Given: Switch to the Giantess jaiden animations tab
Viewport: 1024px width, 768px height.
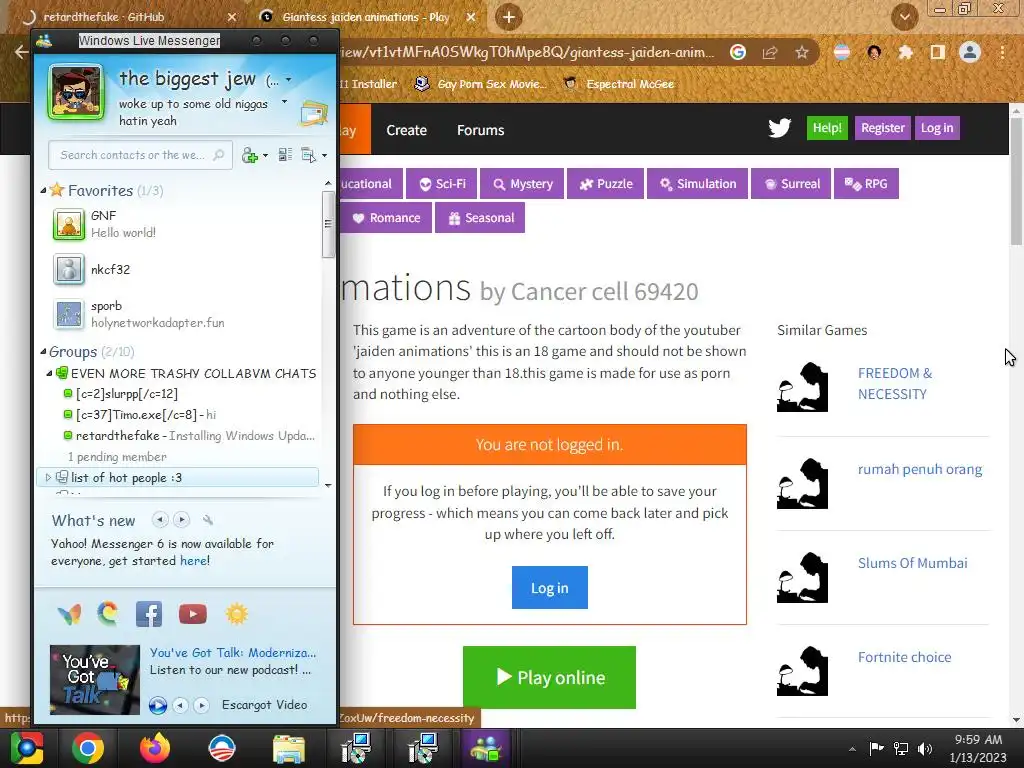Looking at the screenshot, I should (367, 17).
